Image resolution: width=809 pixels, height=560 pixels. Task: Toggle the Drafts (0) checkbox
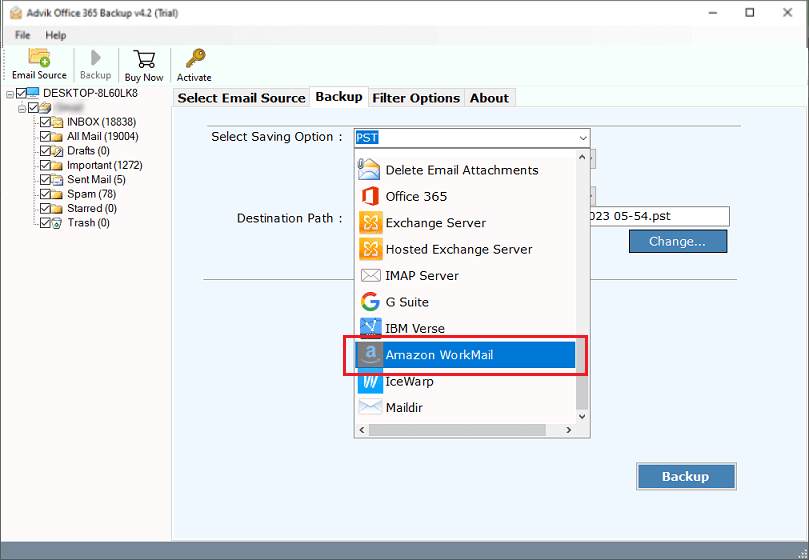45,151
